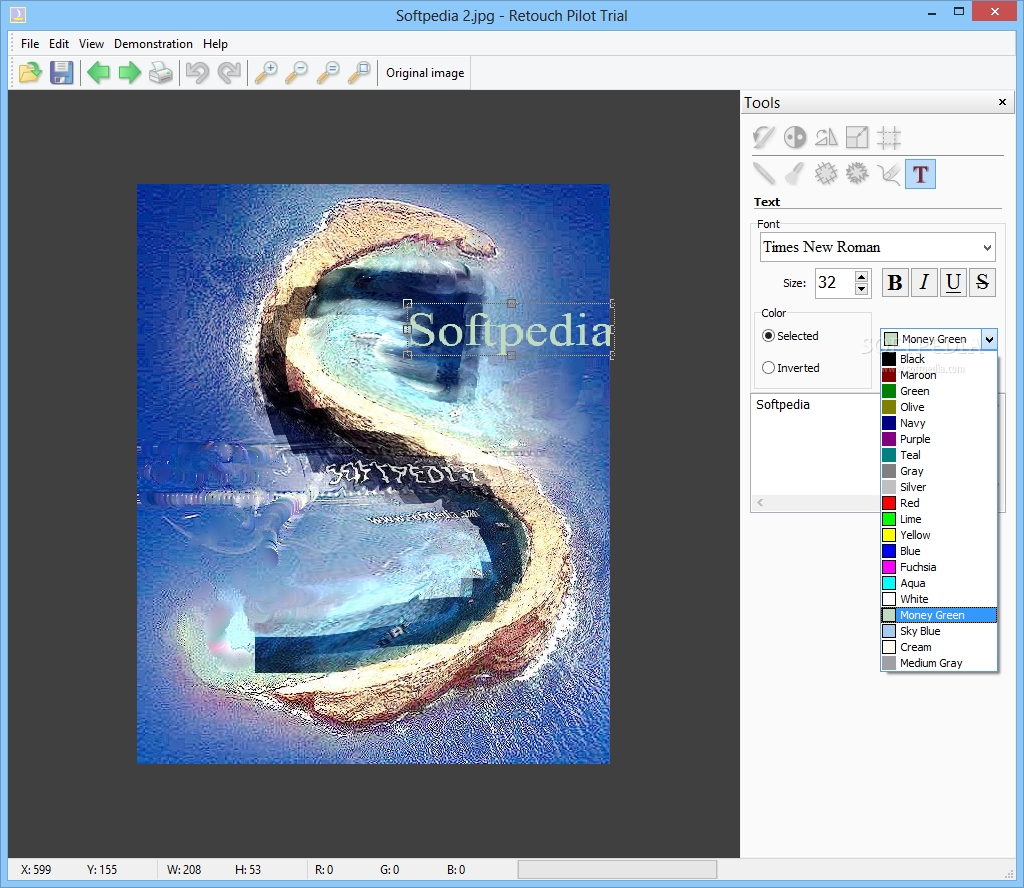The height and width of the screenshot is (888, 1024).
Task: Choose Gray in the color list
Action: 939,471
